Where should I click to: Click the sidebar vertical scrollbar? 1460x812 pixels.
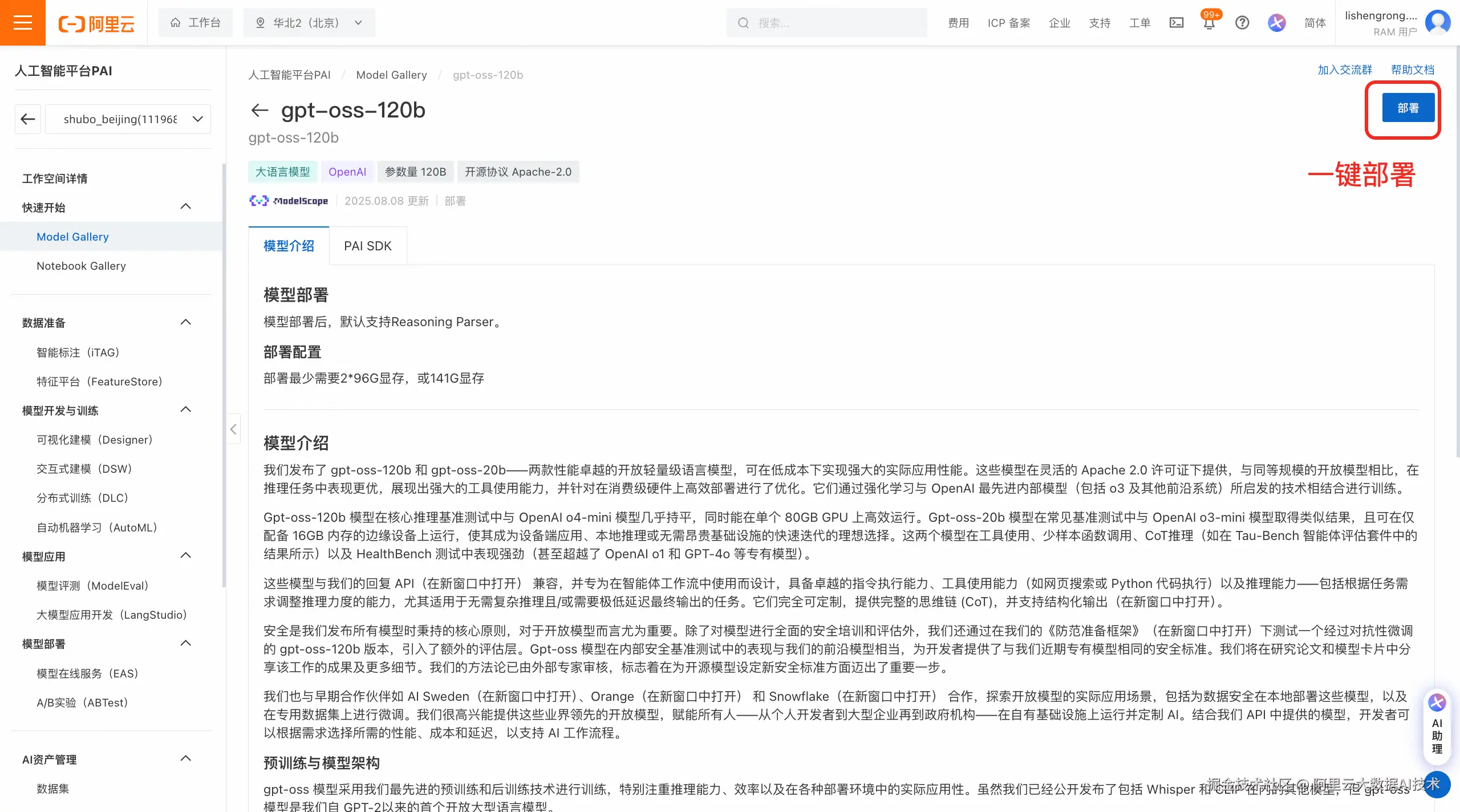tap(224, 375)
